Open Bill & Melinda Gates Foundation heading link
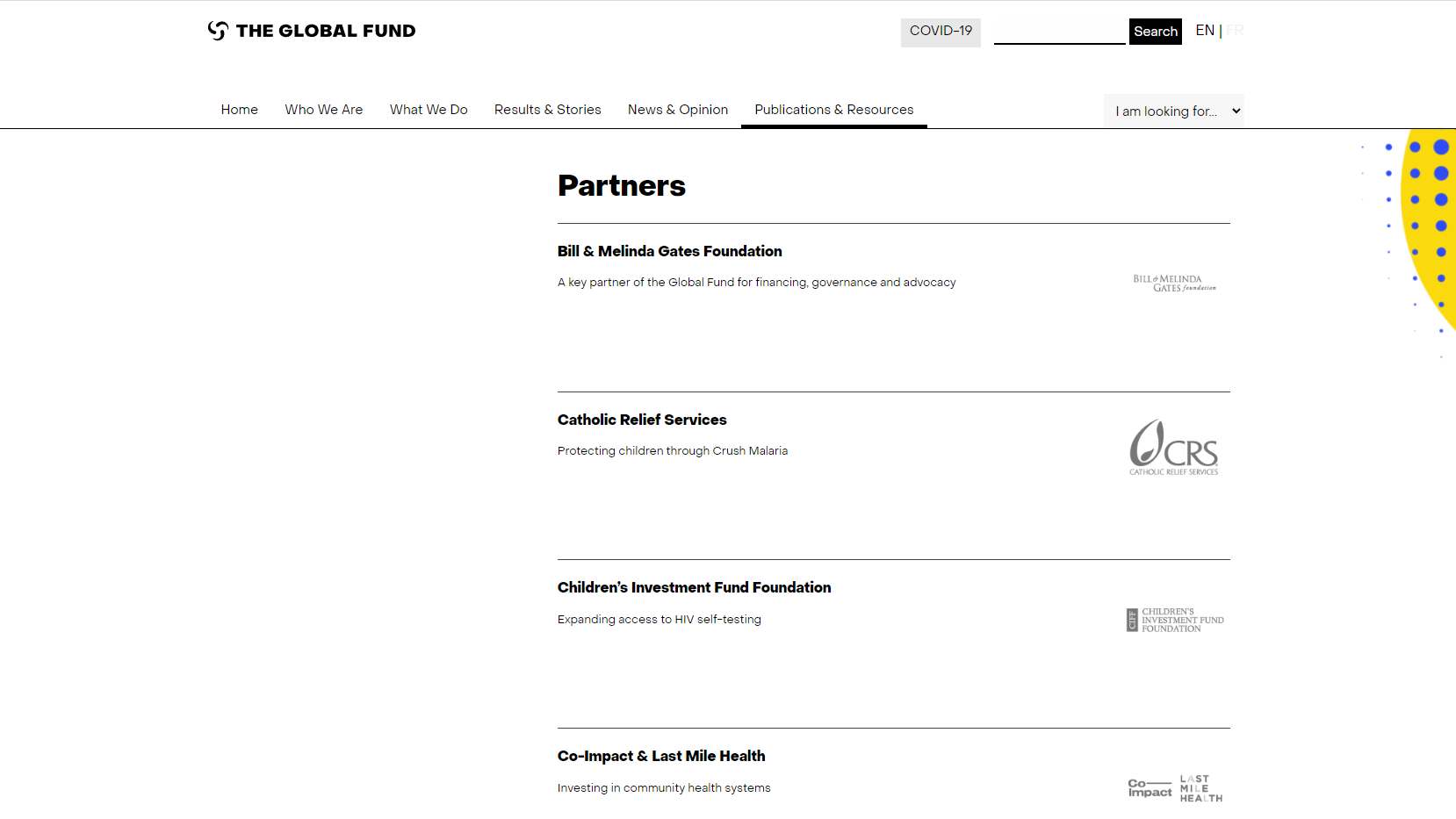 tap(669, 251)
